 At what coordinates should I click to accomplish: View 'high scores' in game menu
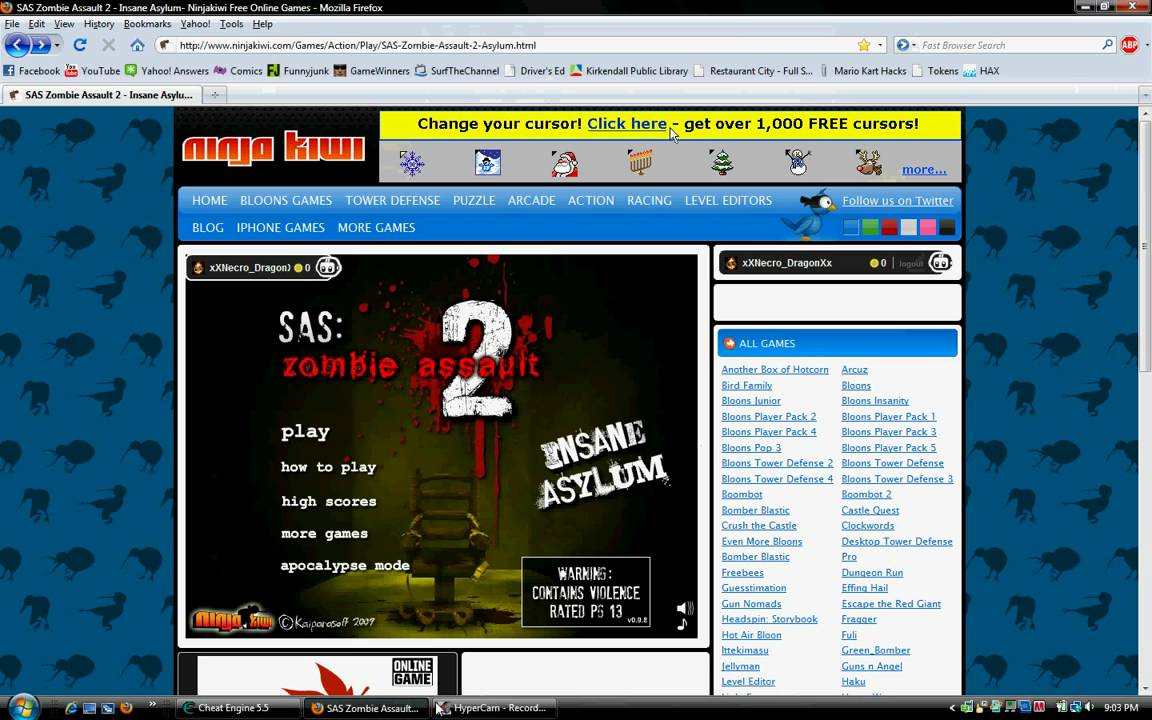point(328,501)
